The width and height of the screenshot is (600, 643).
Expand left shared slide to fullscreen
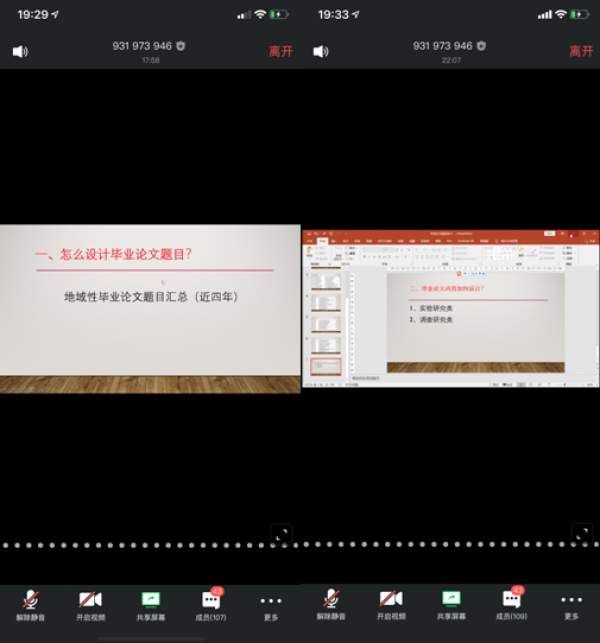pyautogui.click(x=281, y=534)
